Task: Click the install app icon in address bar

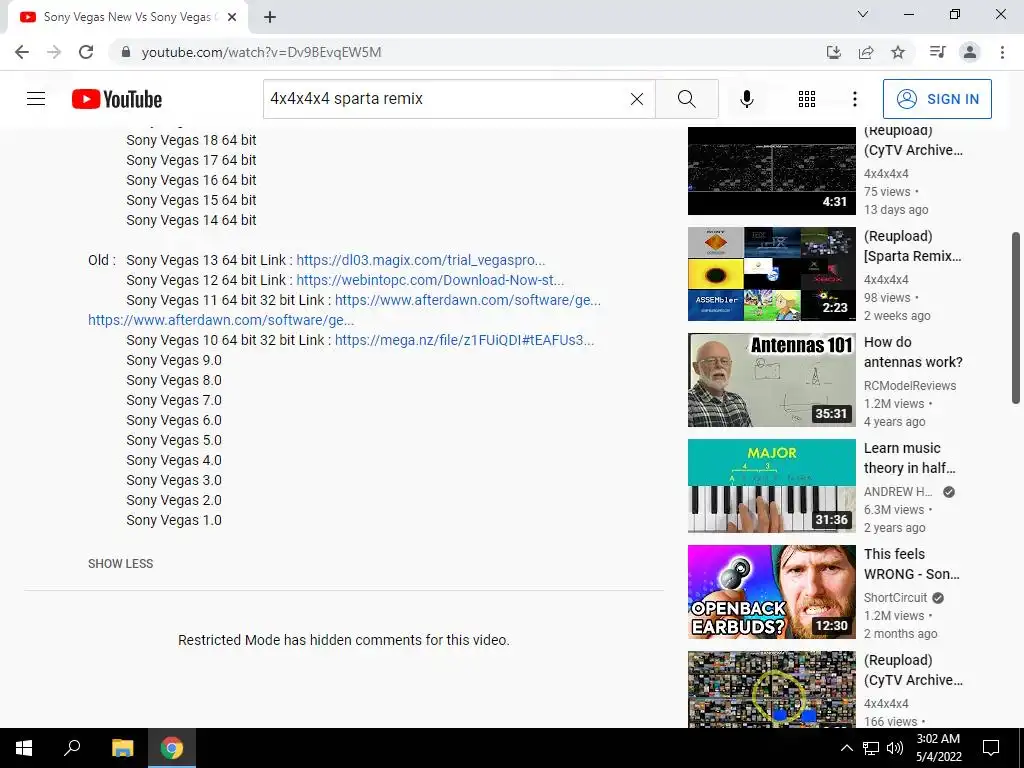Action: (x=833, y=52)
